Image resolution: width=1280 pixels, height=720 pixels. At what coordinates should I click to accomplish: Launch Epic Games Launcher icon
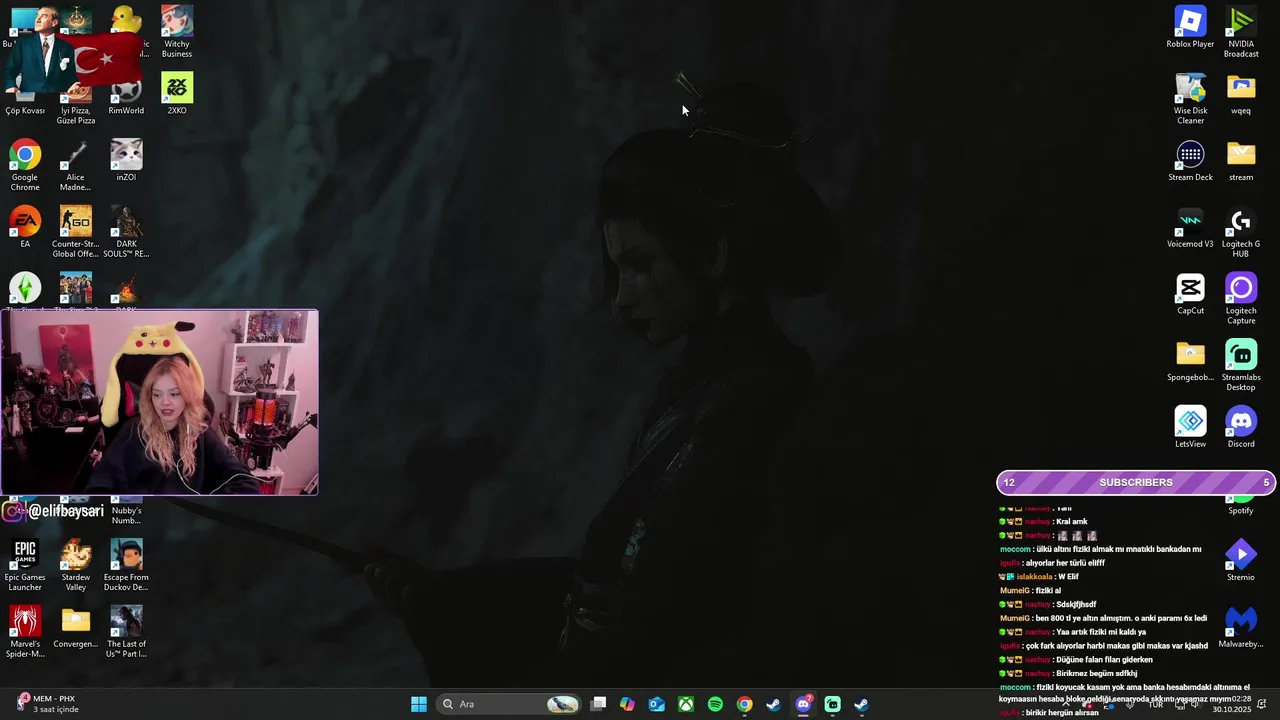[x=25, y=565]
